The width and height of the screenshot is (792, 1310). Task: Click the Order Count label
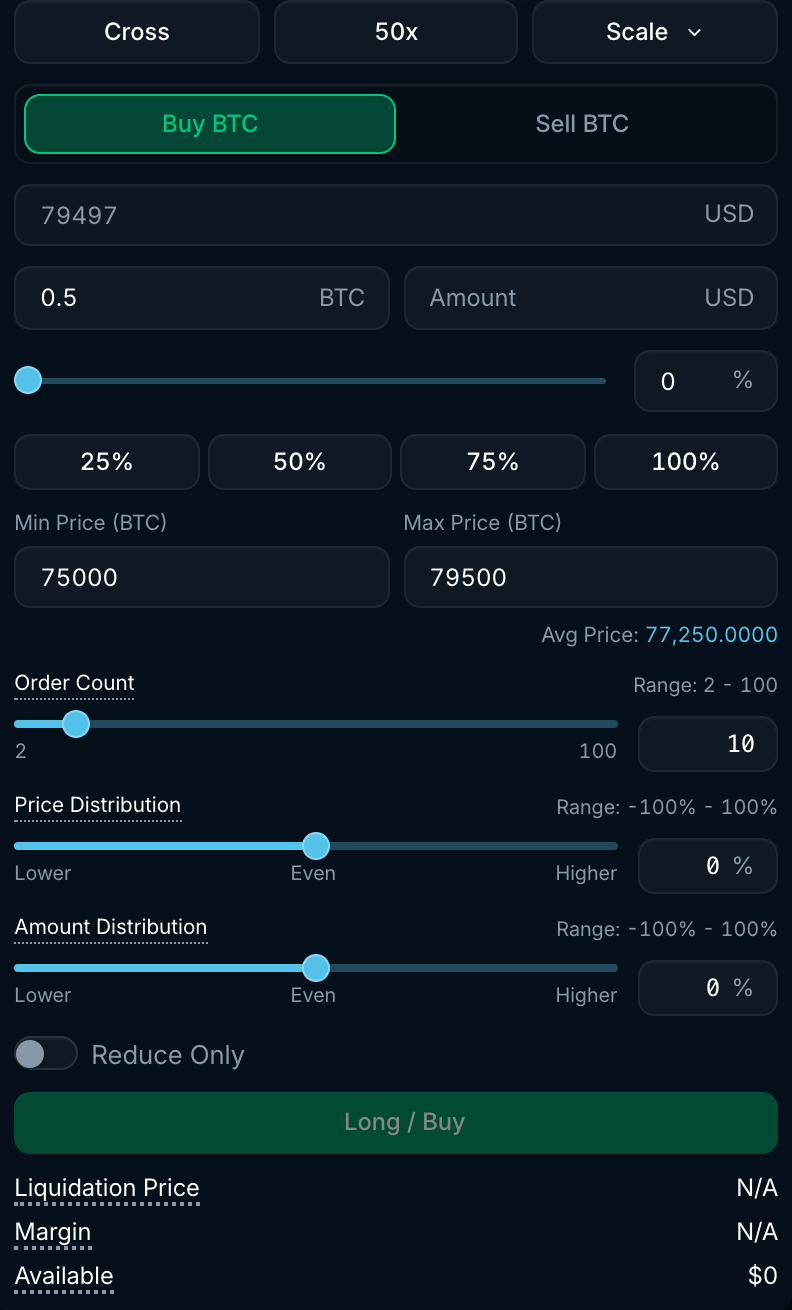[x=75, y=683]
